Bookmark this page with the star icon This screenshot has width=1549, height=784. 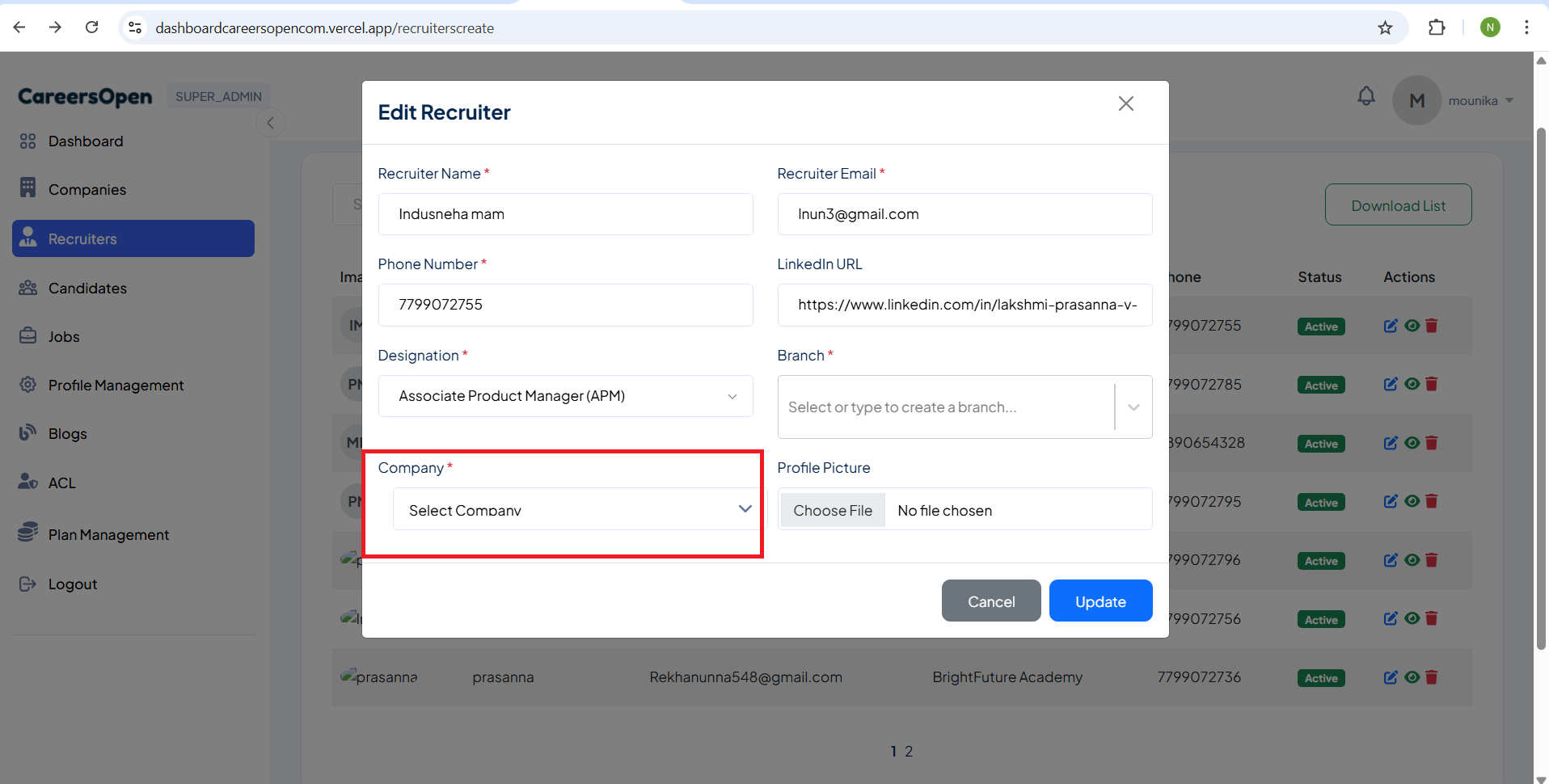click(1385, 27)
